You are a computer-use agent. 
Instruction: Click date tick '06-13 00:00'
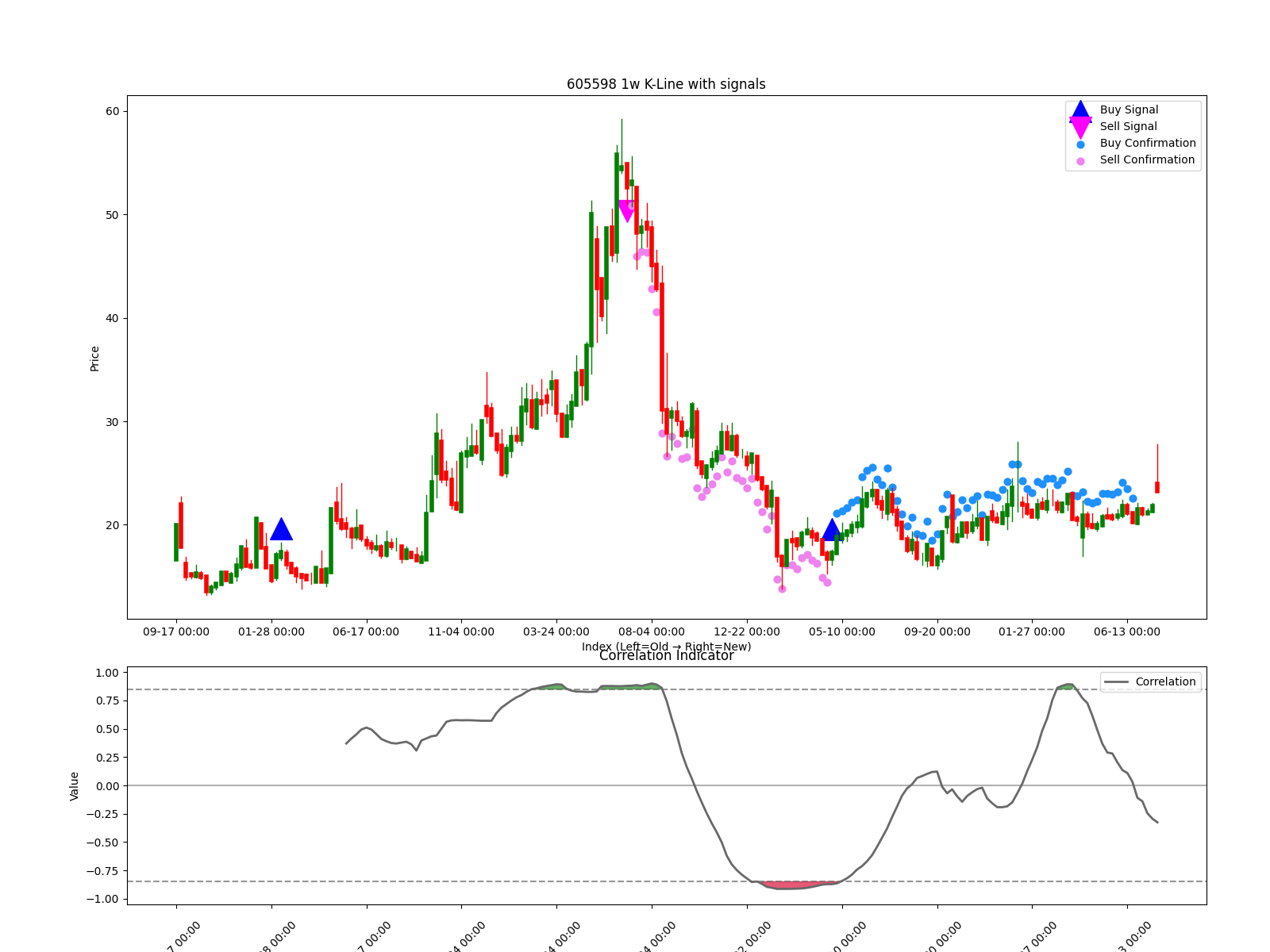click(x=1127, y=632)
